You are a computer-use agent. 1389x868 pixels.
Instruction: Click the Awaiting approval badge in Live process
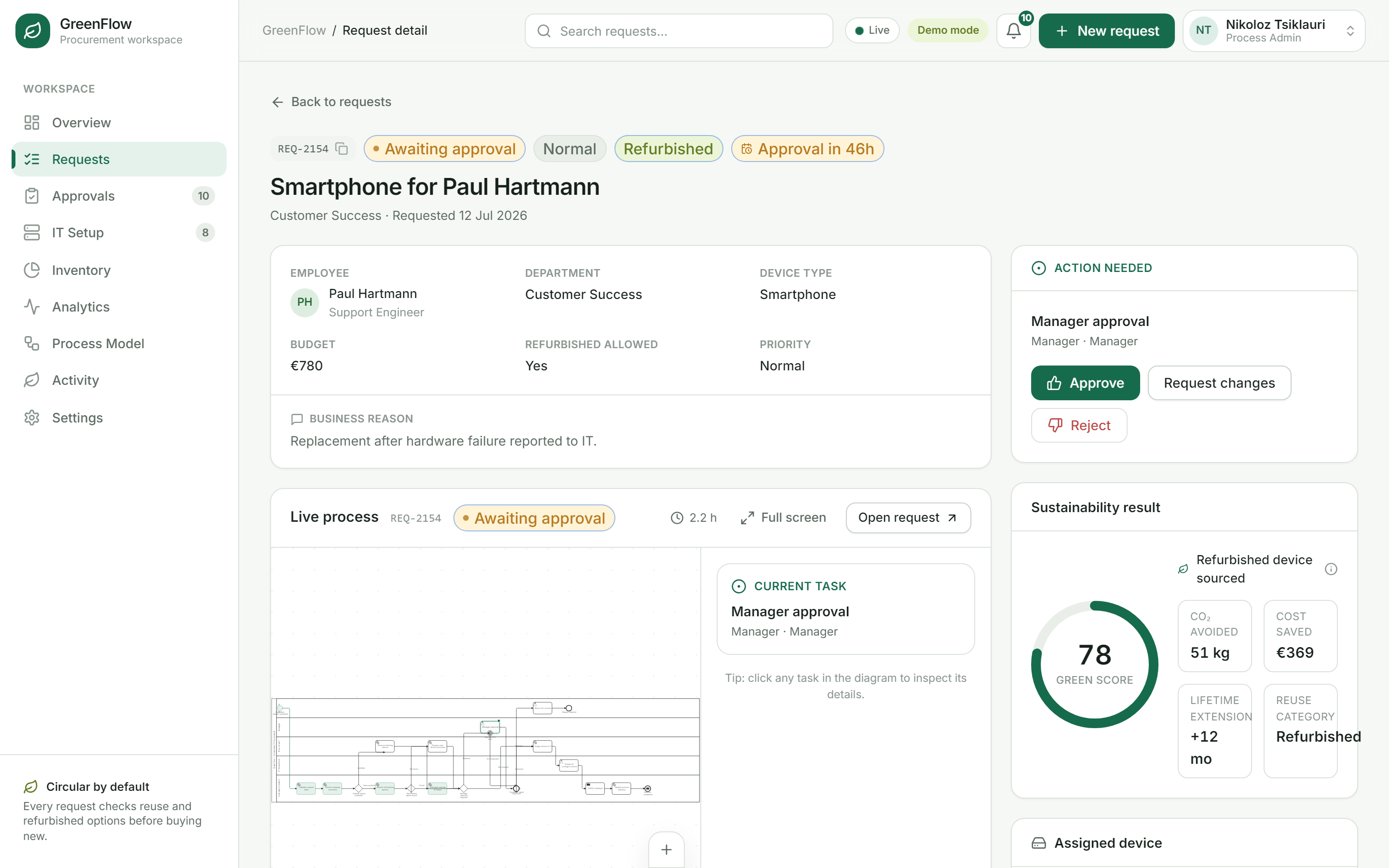[x=534, y=518]
